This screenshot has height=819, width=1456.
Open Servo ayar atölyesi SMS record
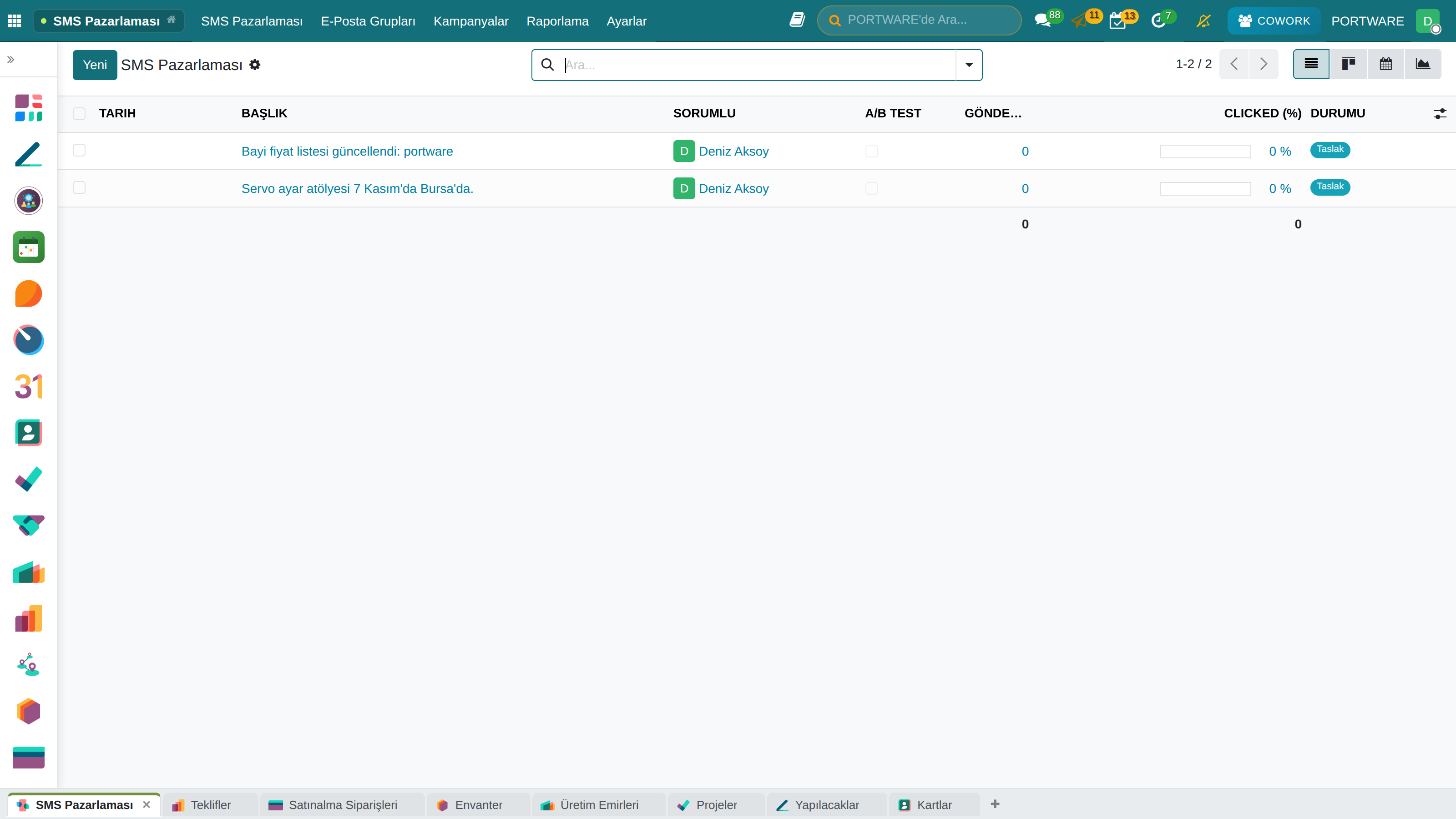[x=357, y=189]
